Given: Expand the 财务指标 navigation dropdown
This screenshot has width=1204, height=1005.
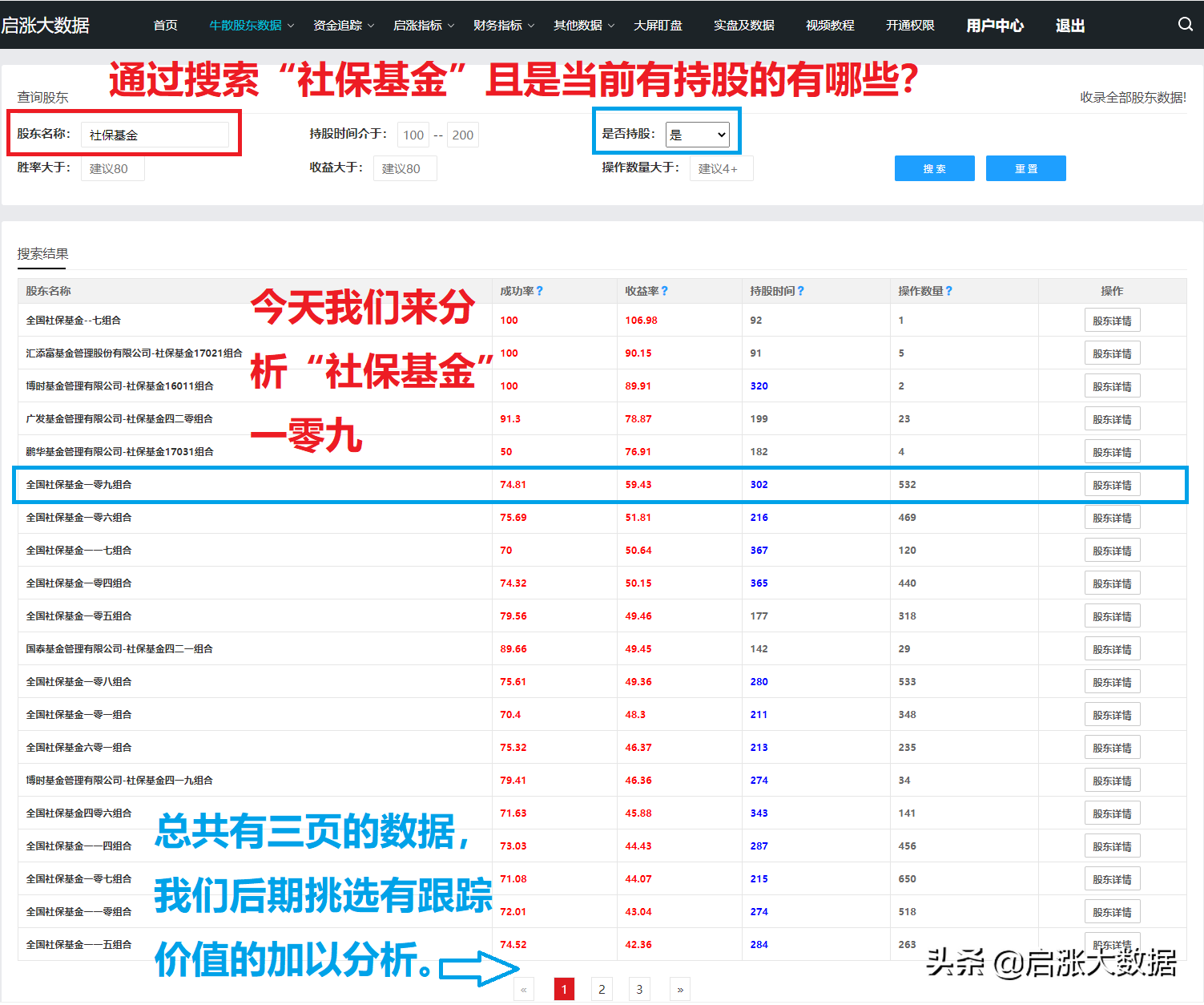Looking at the screenshot, I should [x=504, y=26].
